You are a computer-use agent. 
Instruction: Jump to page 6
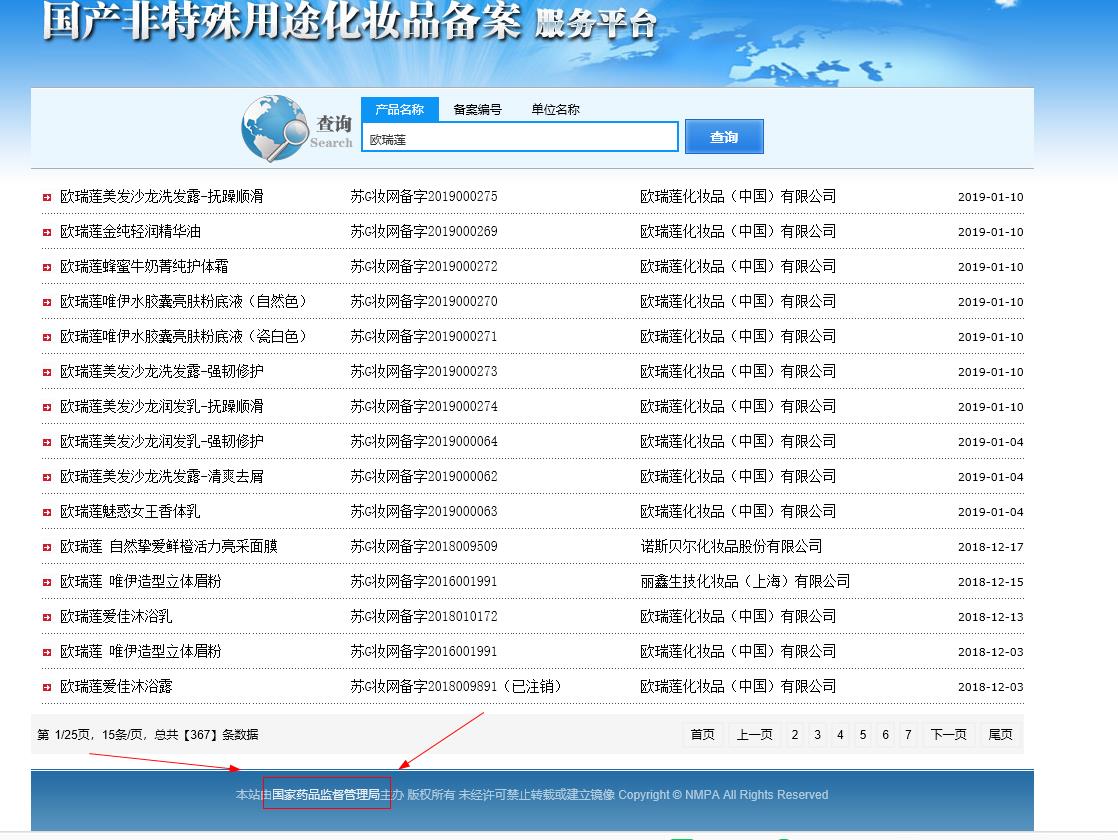886,734
